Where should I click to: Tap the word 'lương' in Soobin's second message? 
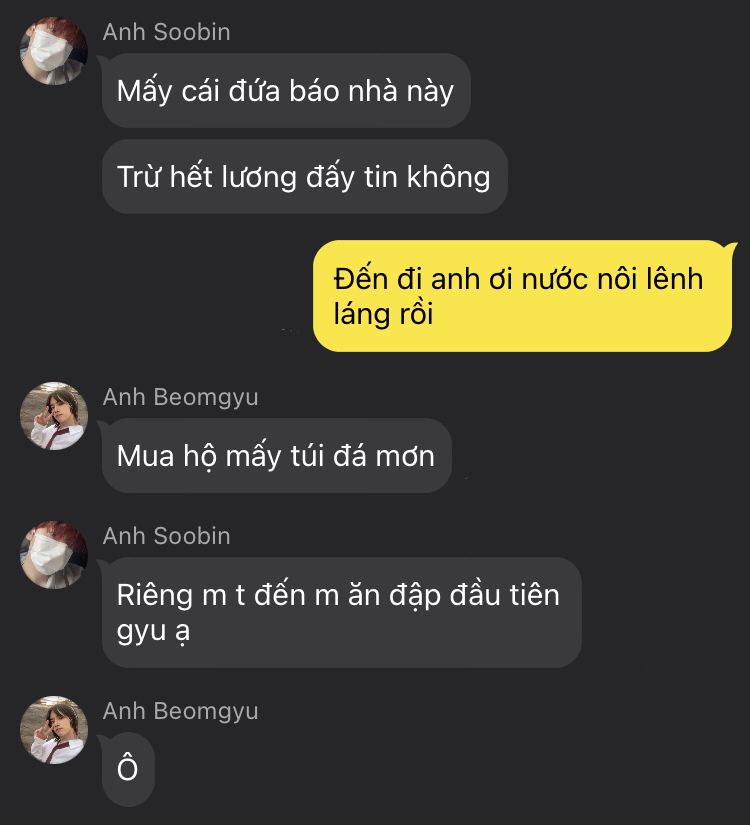pyautogui.click(x=258, y=177)
